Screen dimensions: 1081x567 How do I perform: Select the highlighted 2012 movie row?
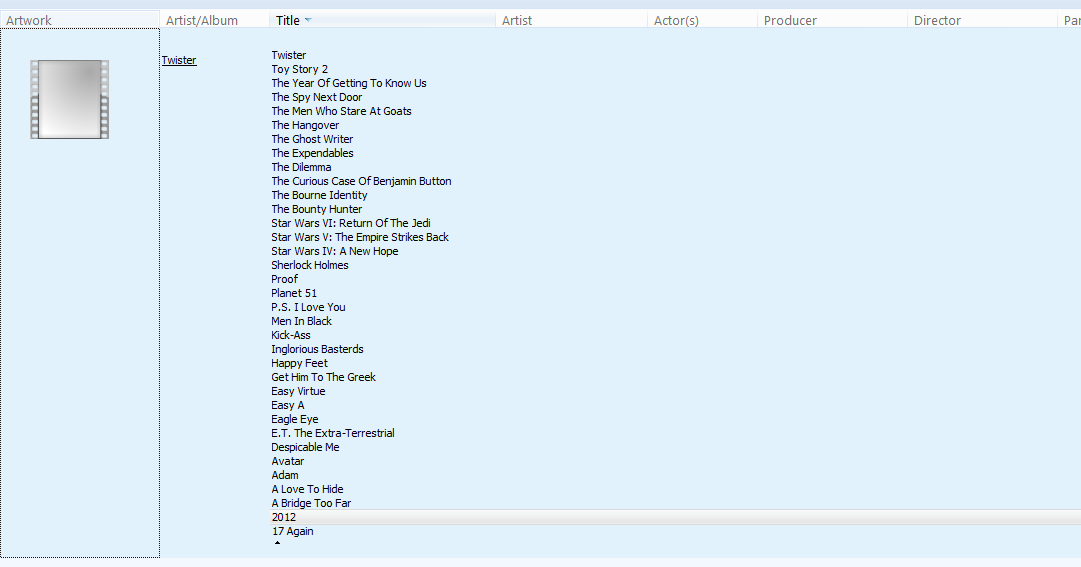[284, 518]
